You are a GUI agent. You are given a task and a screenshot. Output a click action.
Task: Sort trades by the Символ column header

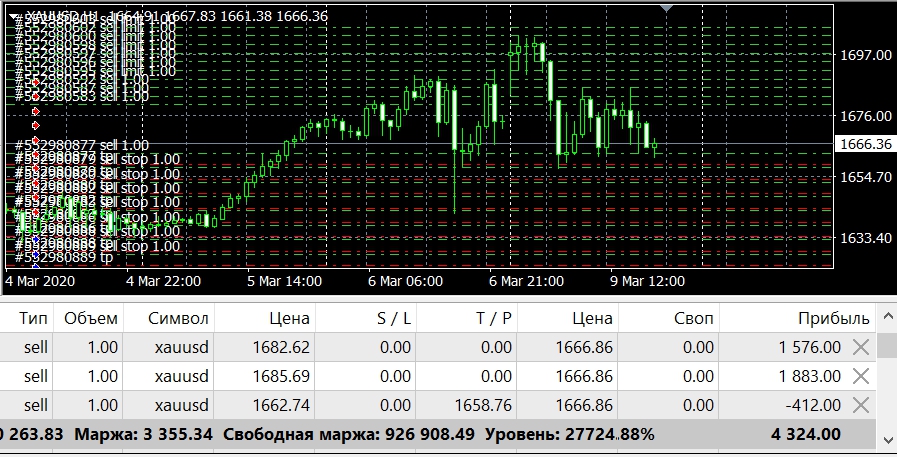pyautogui.click(x=178, y=318)
